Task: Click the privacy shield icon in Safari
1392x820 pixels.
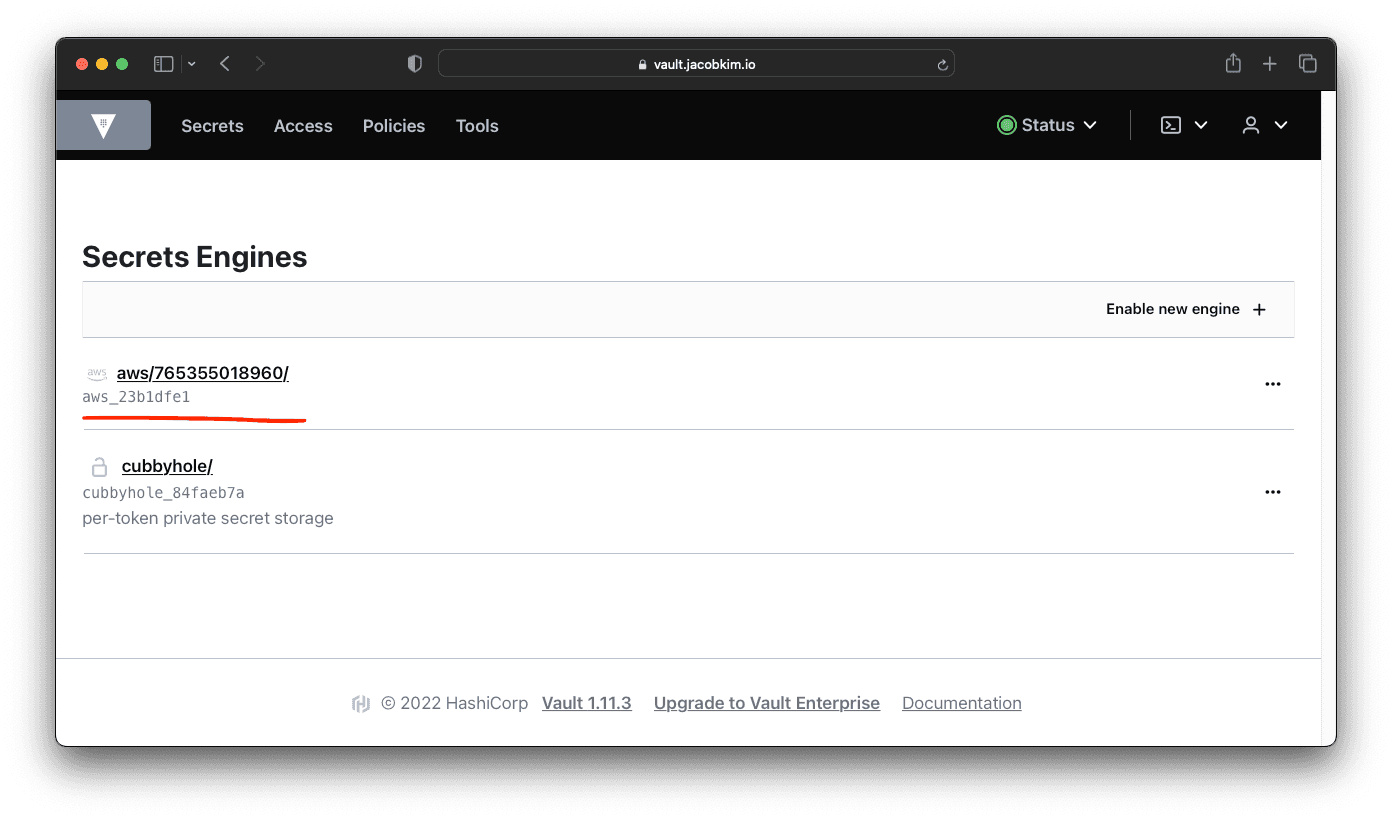Action: (414, 63)
